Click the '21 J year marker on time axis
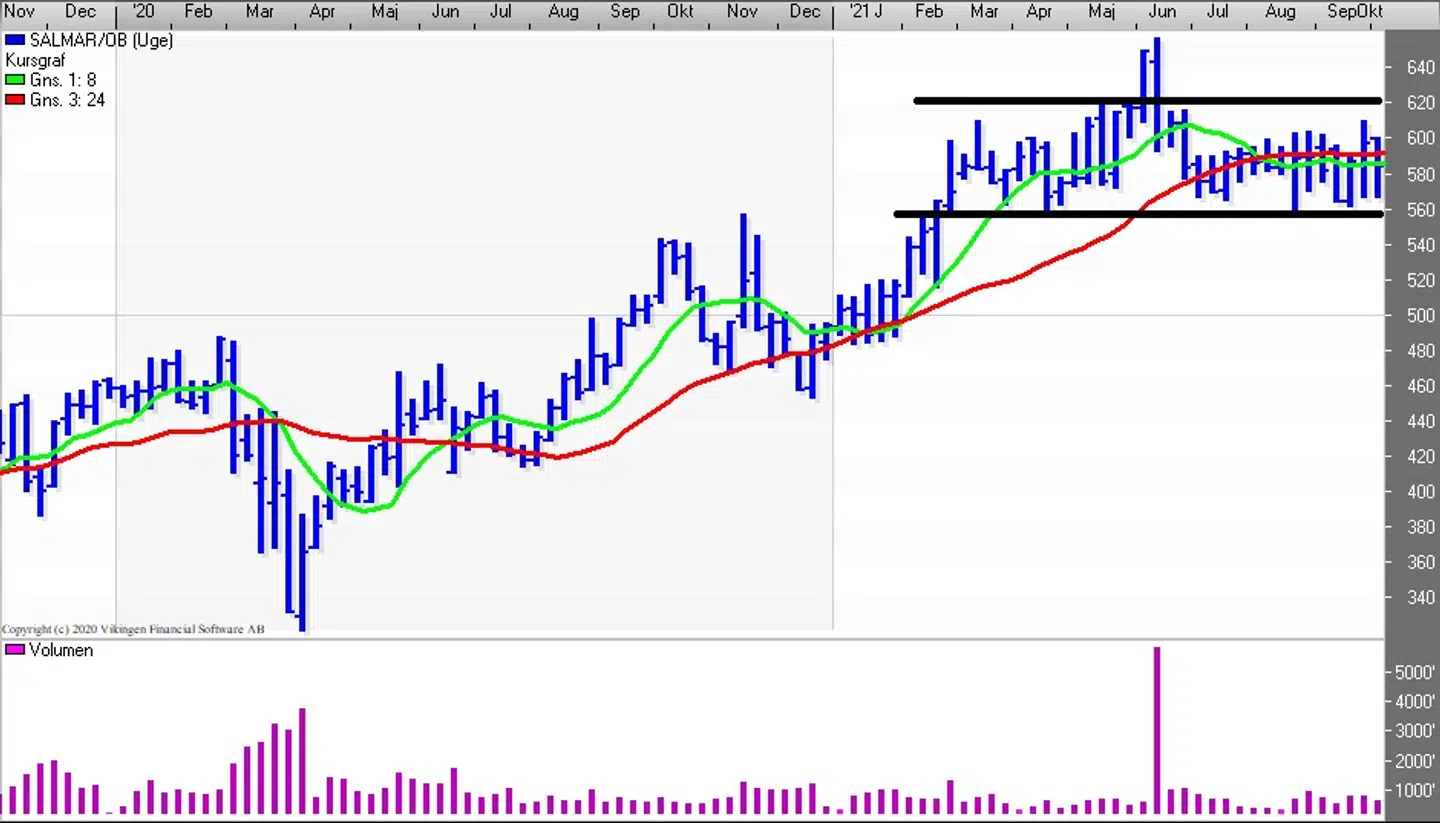1440x823 pixels. point(866,12)
